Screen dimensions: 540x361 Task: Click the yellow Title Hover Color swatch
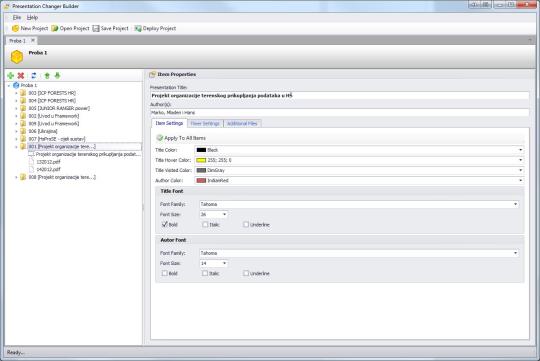point(201,160)
